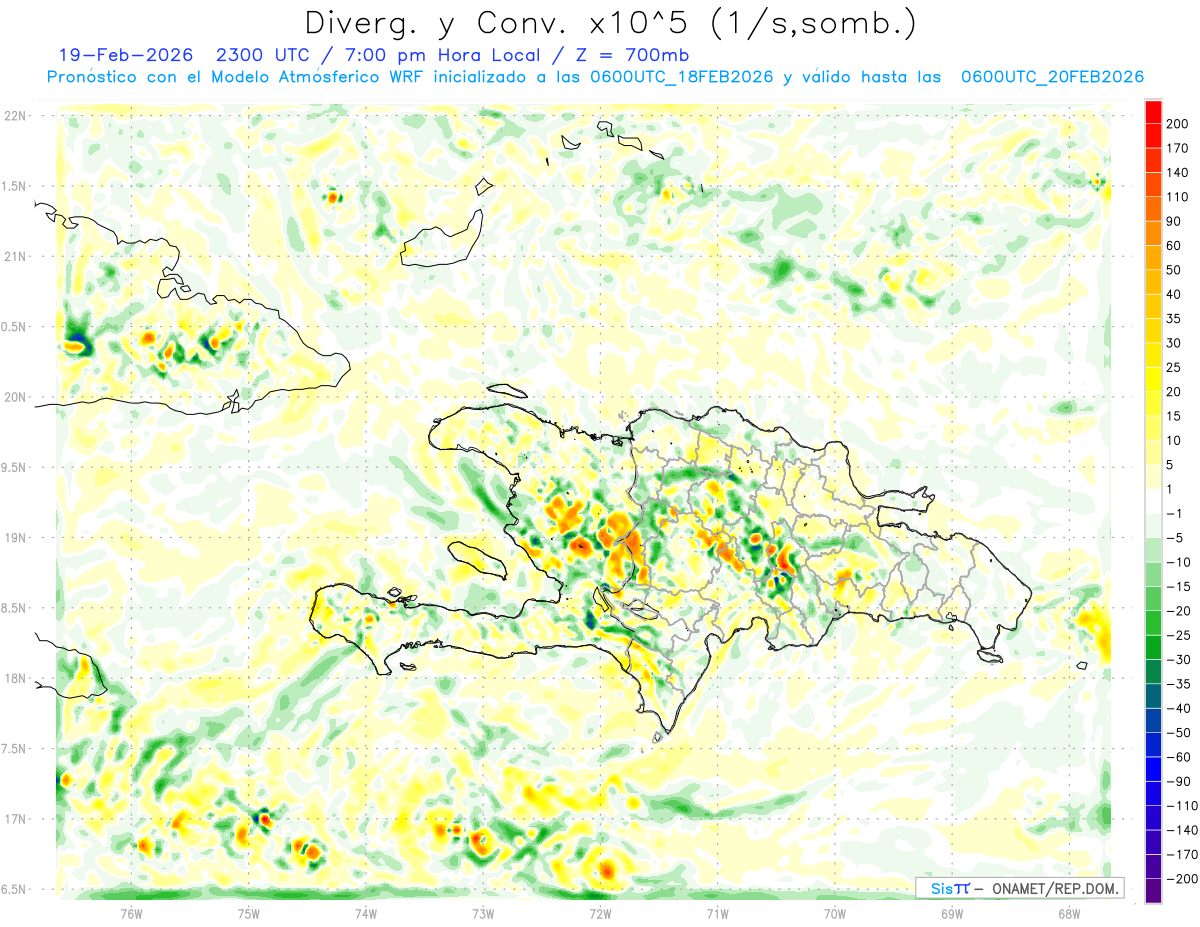Click the "18N" latitude label
Screen dimensions: 1200x927
(x=15, y=679)
